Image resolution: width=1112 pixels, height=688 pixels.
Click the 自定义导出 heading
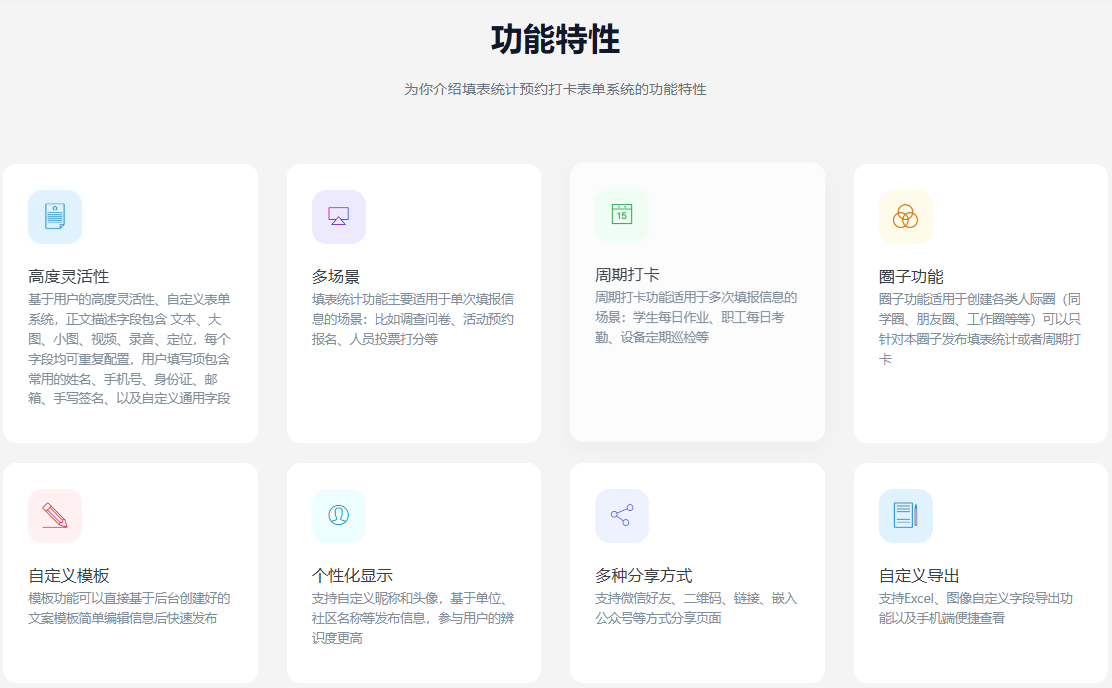click(x=919, y=575)
